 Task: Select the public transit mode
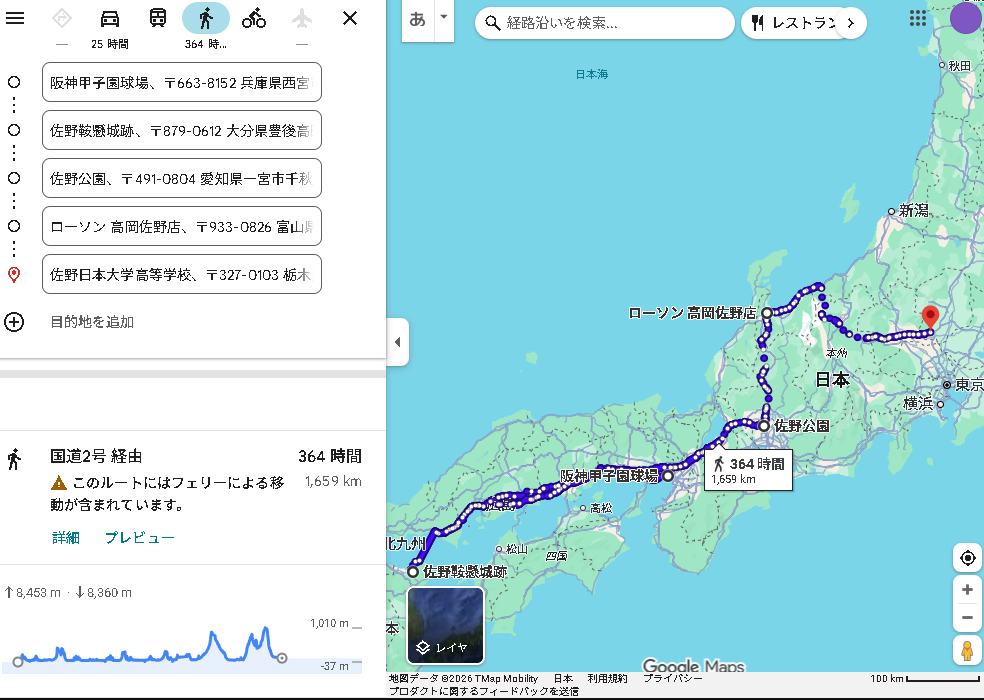click(x=158, y=18)
